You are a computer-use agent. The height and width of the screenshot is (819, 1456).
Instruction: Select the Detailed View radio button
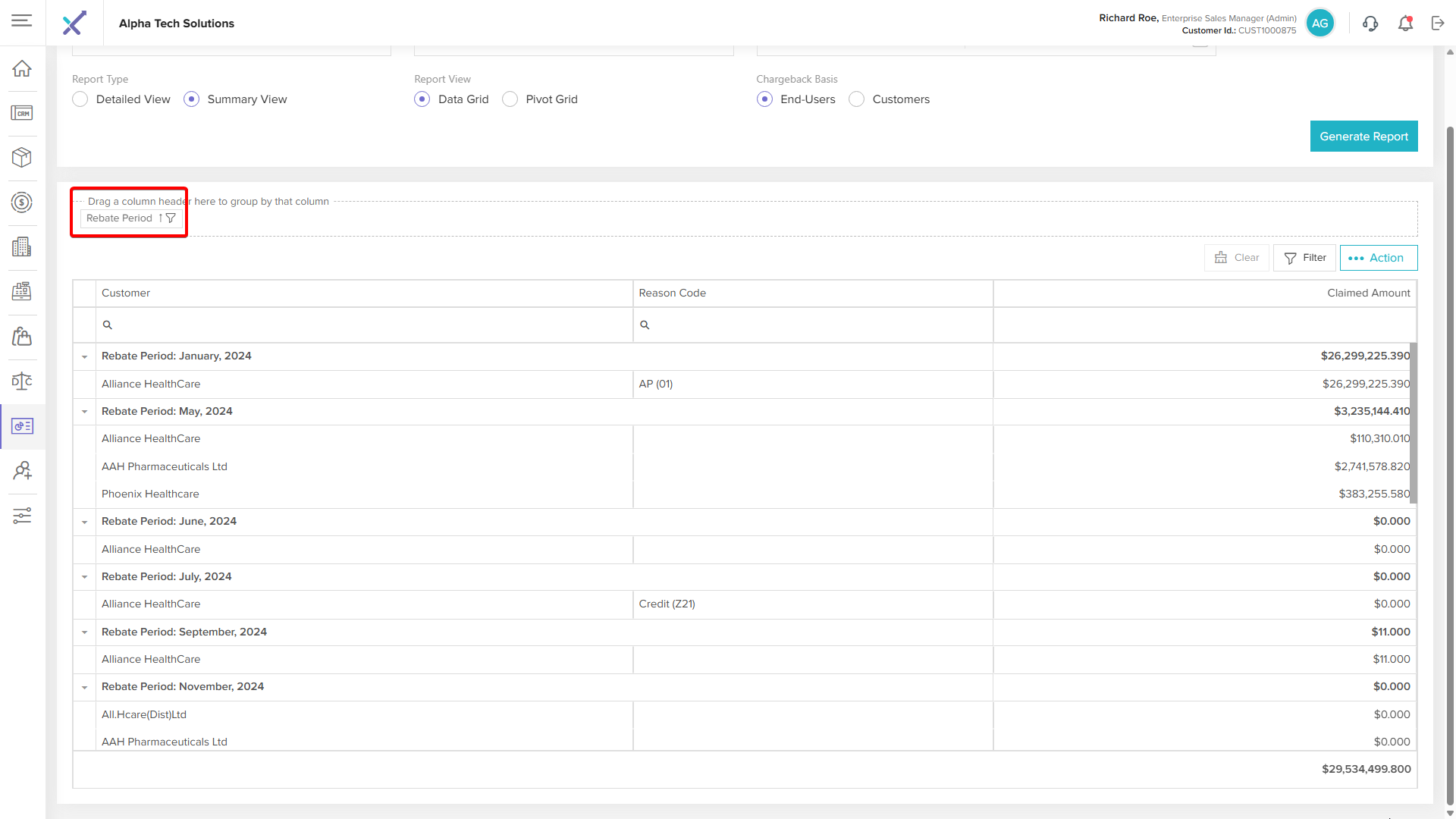(x=80, y=99)
